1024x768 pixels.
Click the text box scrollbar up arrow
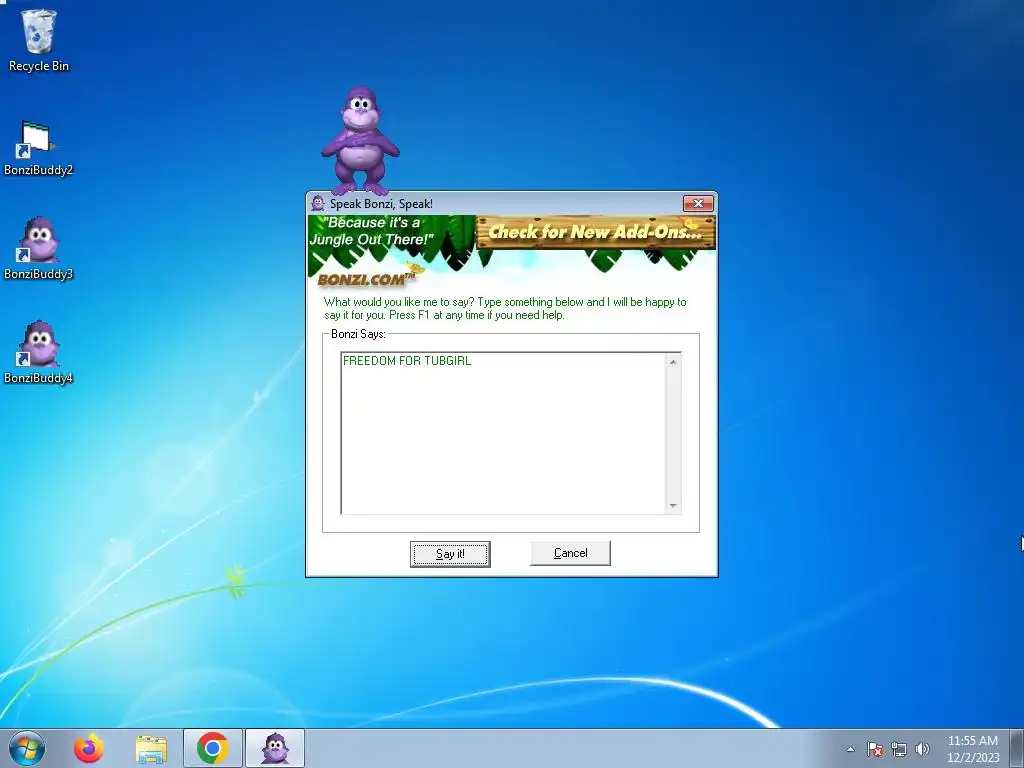673,362
